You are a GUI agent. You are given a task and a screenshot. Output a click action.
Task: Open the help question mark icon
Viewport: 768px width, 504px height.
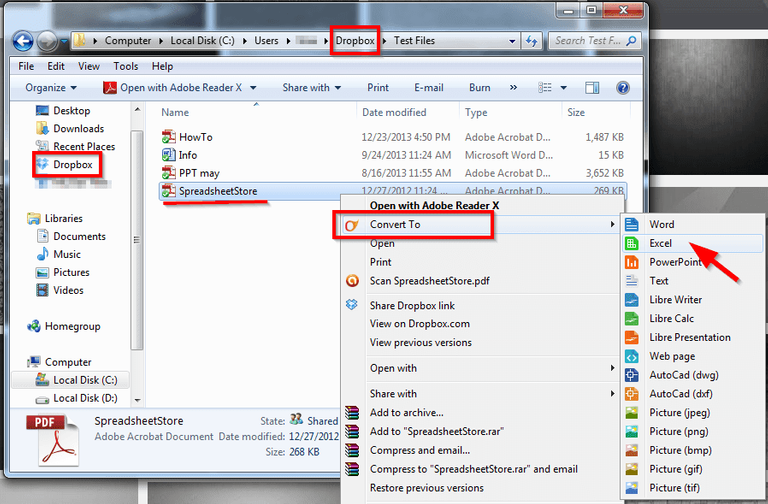(623, 88)
